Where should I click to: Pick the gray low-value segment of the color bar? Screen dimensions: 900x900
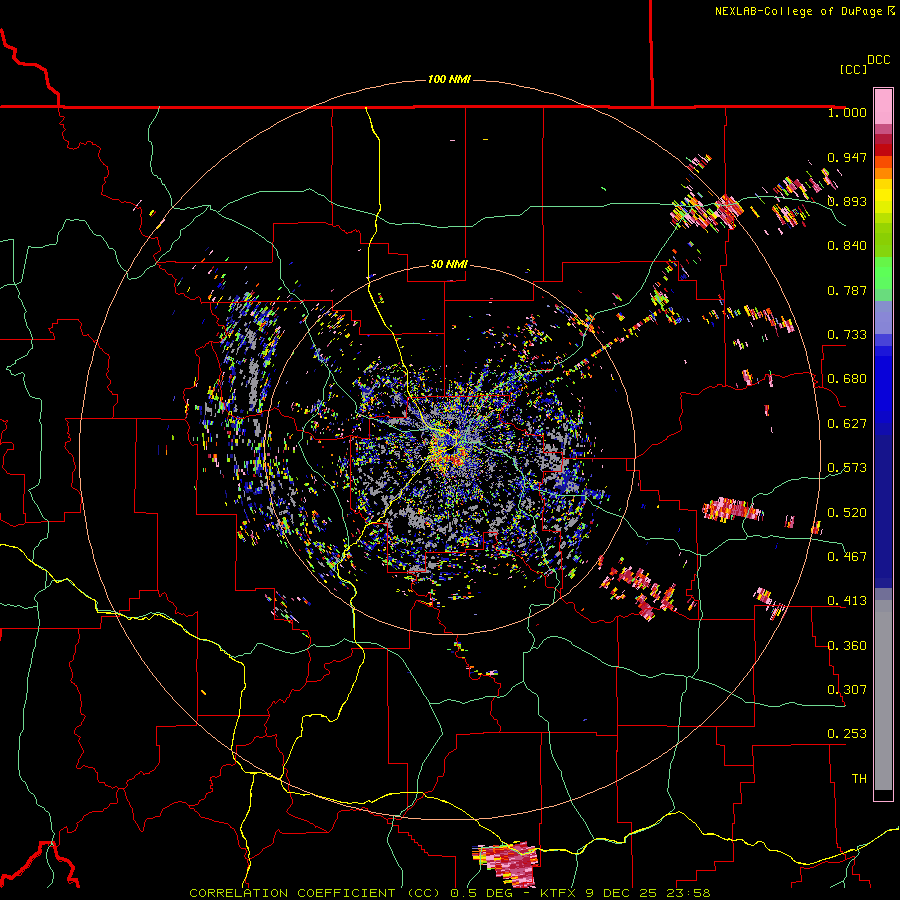click(x=883, y=695)
